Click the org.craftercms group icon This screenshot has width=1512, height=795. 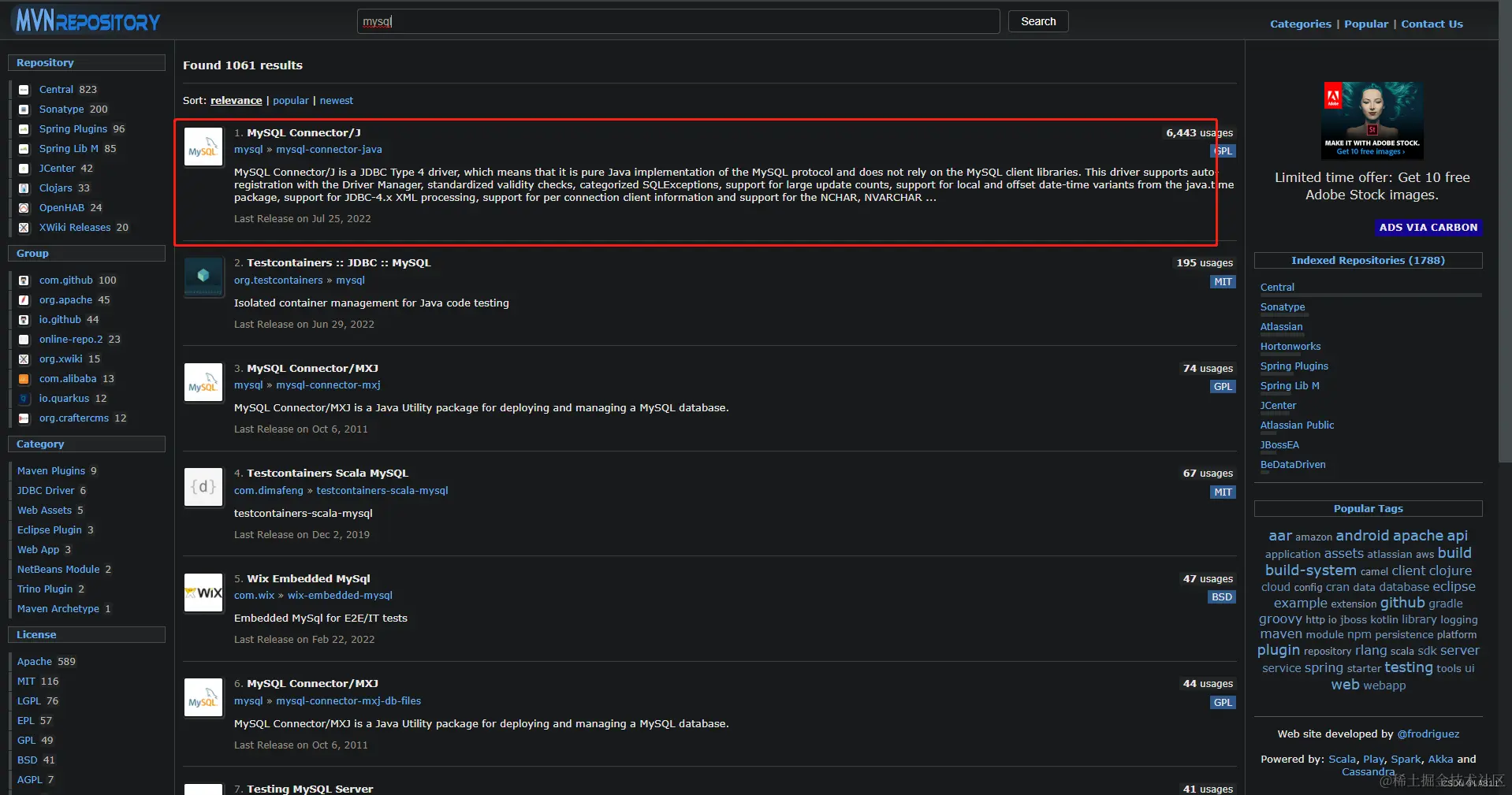(24, 418)
